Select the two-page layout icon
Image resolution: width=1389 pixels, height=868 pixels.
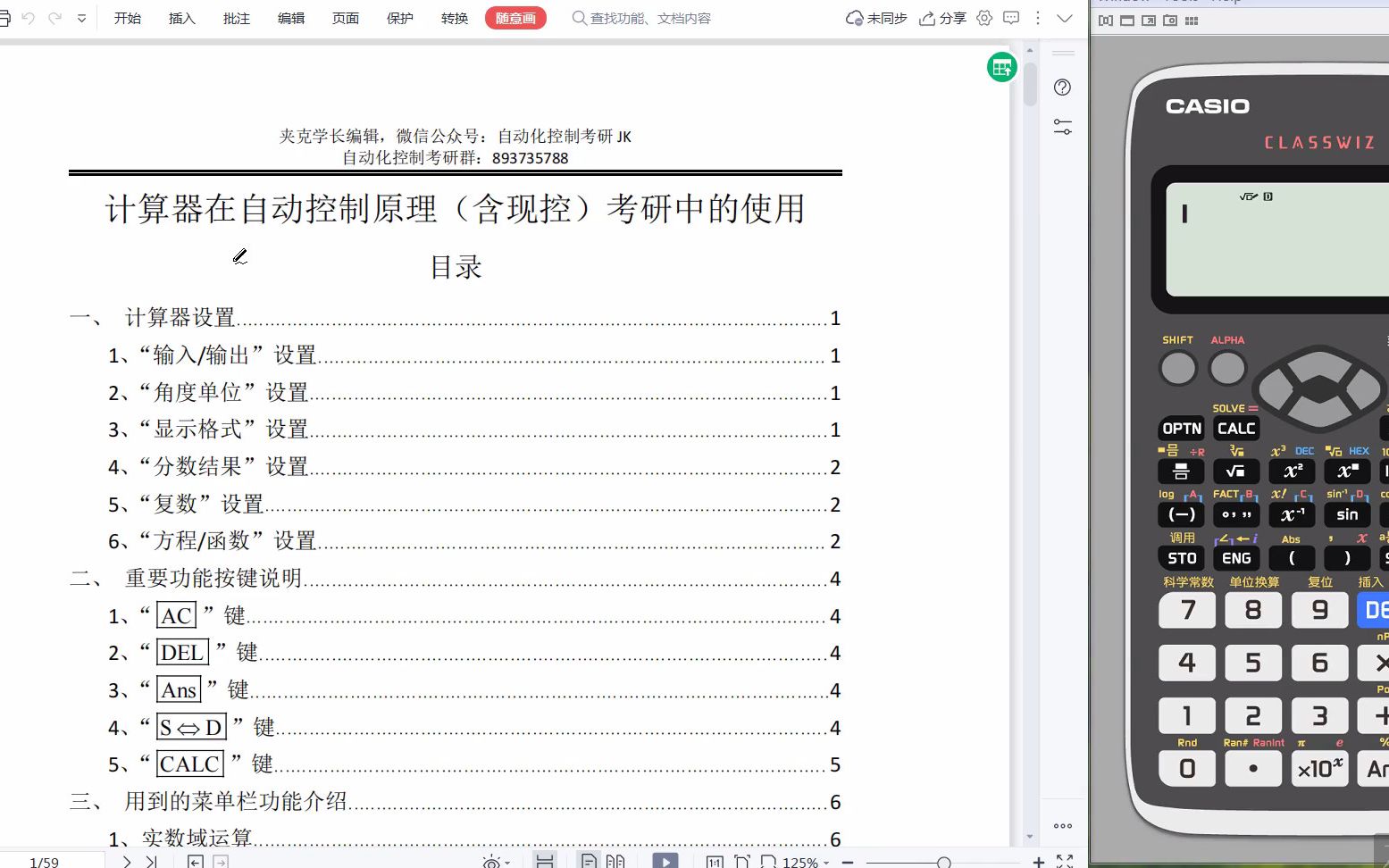click(x=615, y=862)
